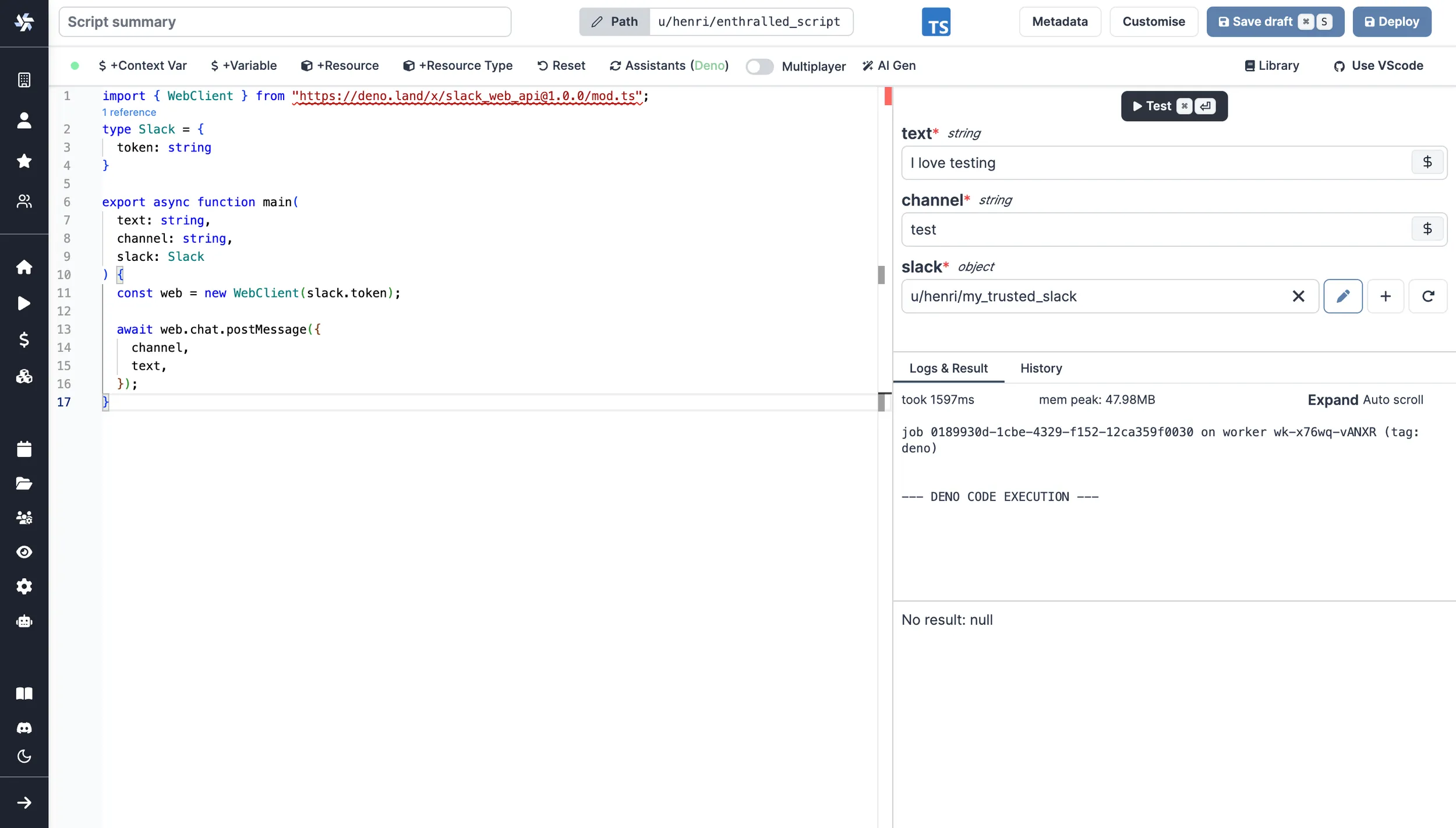Image resolution: width=1456 pixels, height=828 pixels.
Task: Open the Assistants (Deno) dropdown
Action: click(x=669, y=66)
